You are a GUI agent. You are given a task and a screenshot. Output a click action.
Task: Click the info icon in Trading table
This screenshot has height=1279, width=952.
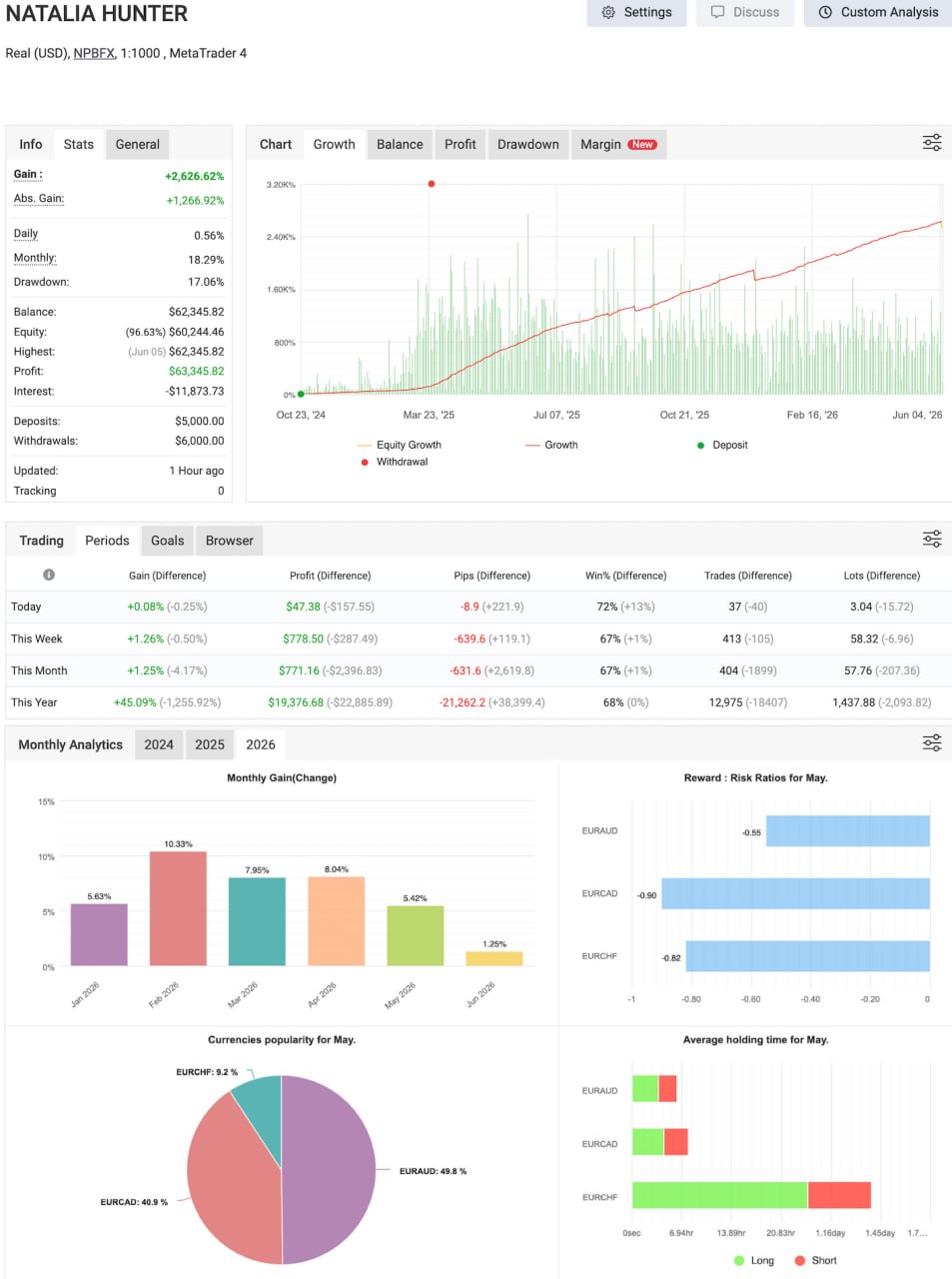(x=49, y=575)
